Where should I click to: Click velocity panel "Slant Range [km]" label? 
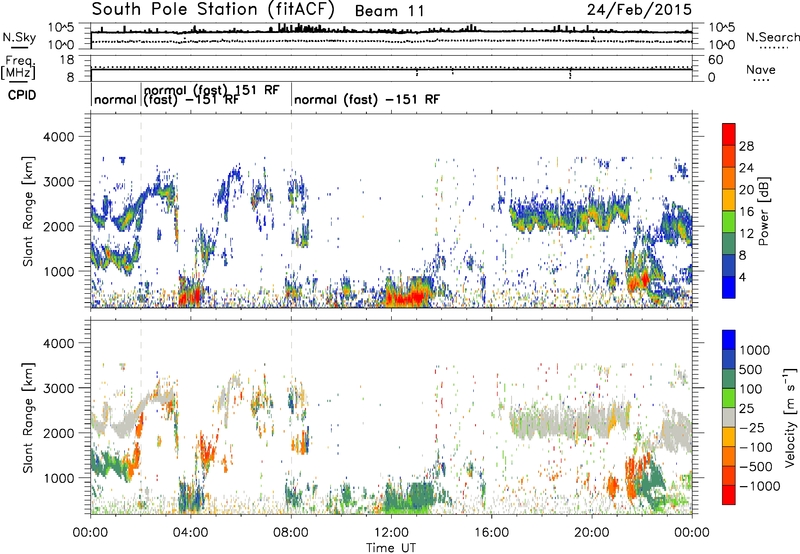[x=28, y=418]
